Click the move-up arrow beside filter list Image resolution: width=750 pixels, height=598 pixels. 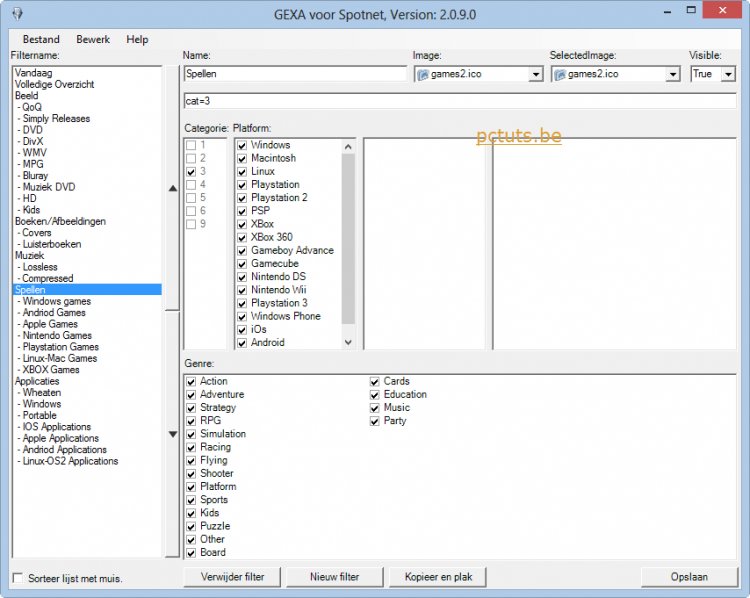pyautogui.click(x=172, y=188)
